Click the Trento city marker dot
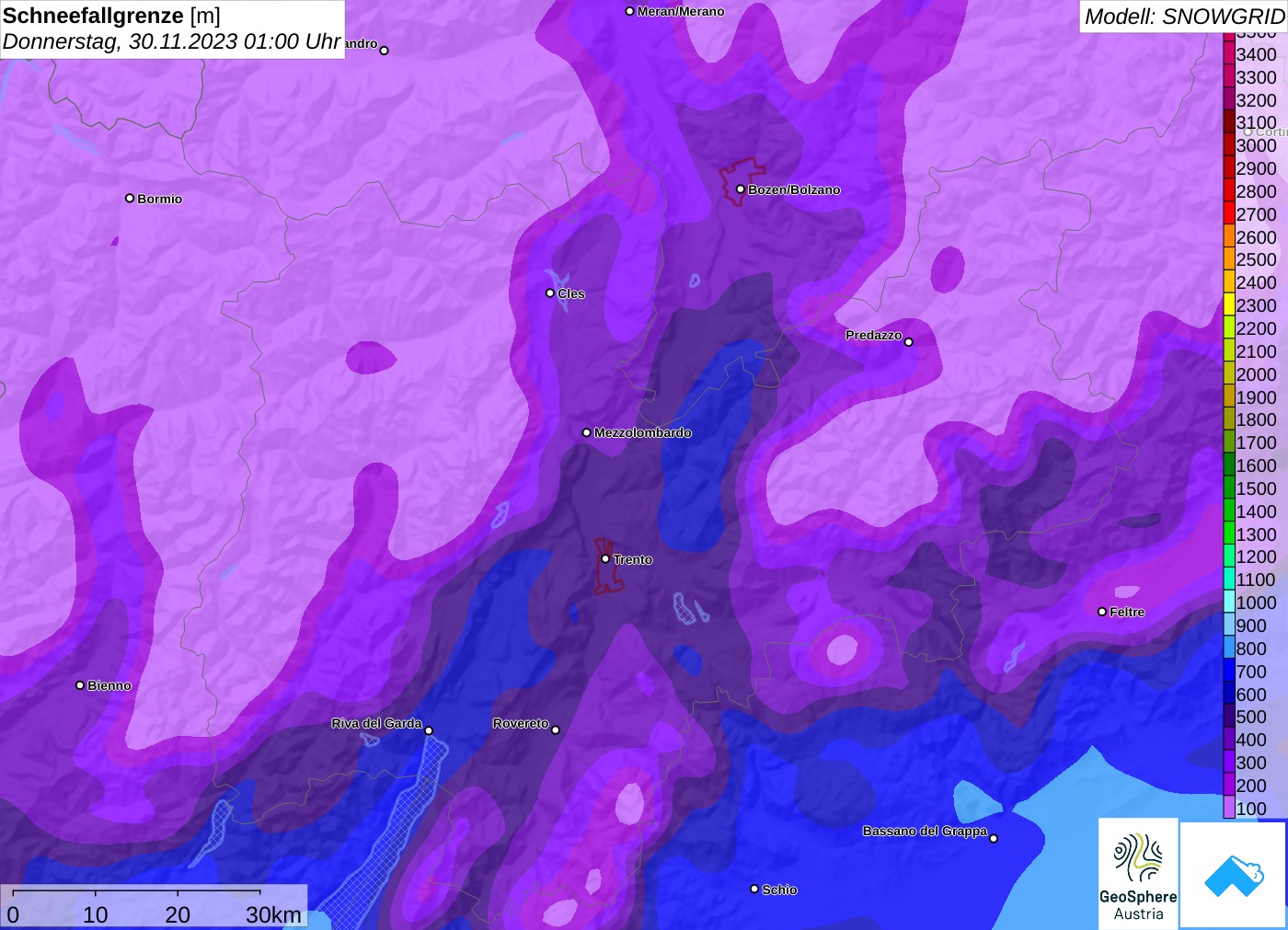This screenshot has height=930, width=1288. pos(605,559)
